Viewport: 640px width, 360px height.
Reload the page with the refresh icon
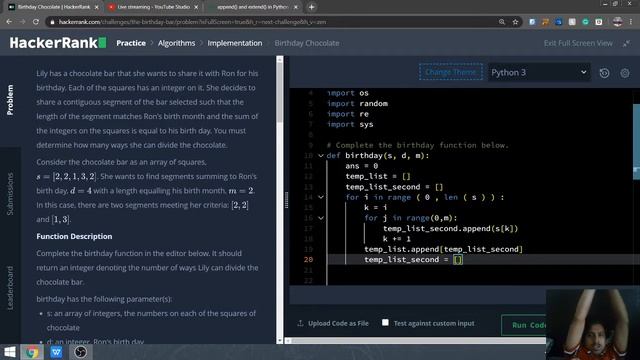pos(36,22)
